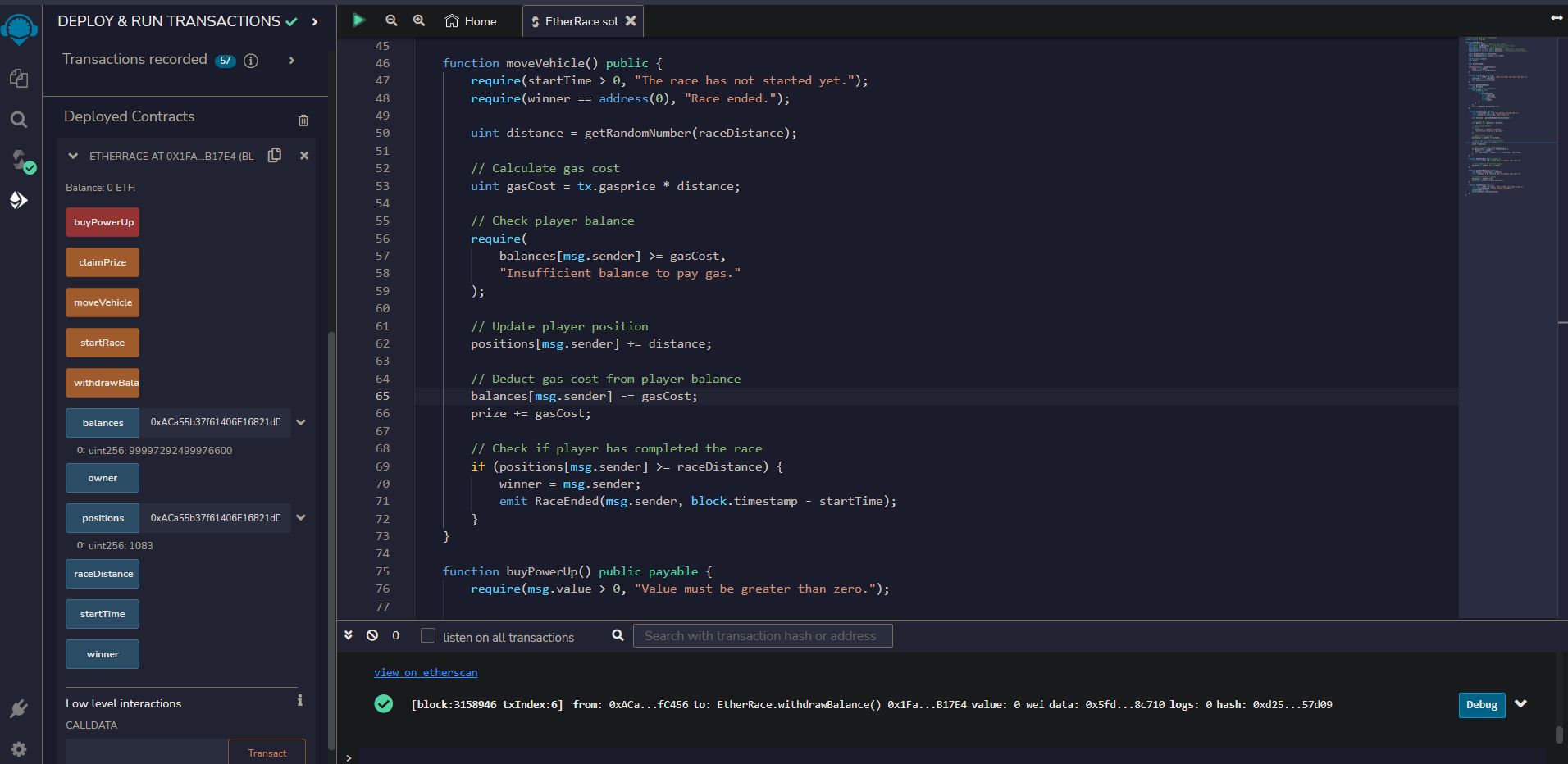Screen dimensions: 1568x764
Task: Expand the withdrawBalance transaction details
Action: (x=1520, y=704)
